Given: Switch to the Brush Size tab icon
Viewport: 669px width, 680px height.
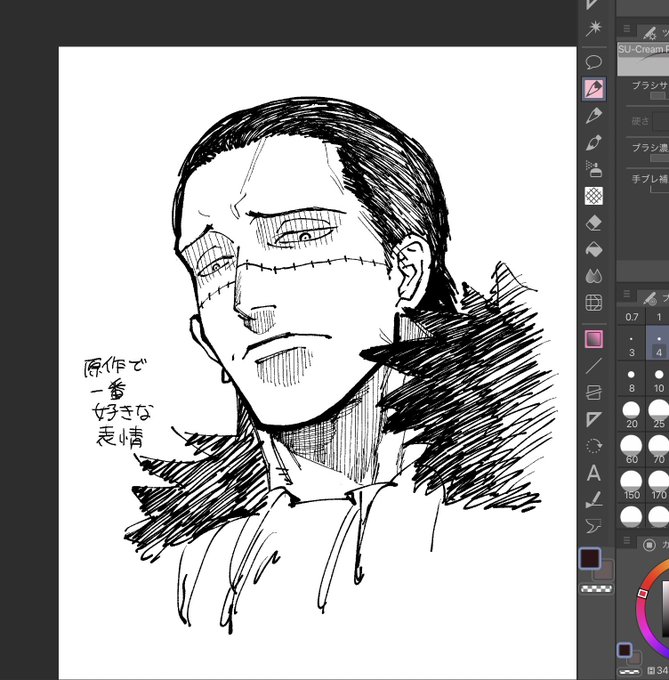Looking at the screenshot, I should point(649,298).
